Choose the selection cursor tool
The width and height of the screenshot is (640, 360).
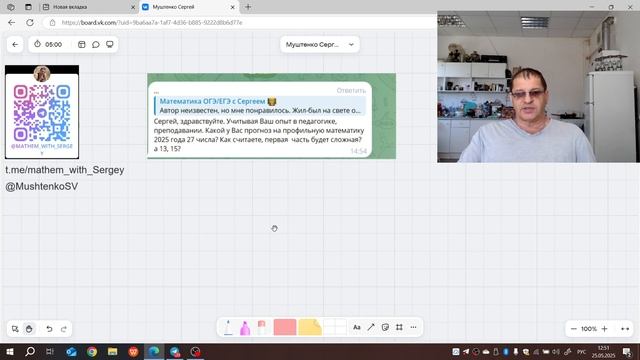pyautogui.click(x=15, y=329)
